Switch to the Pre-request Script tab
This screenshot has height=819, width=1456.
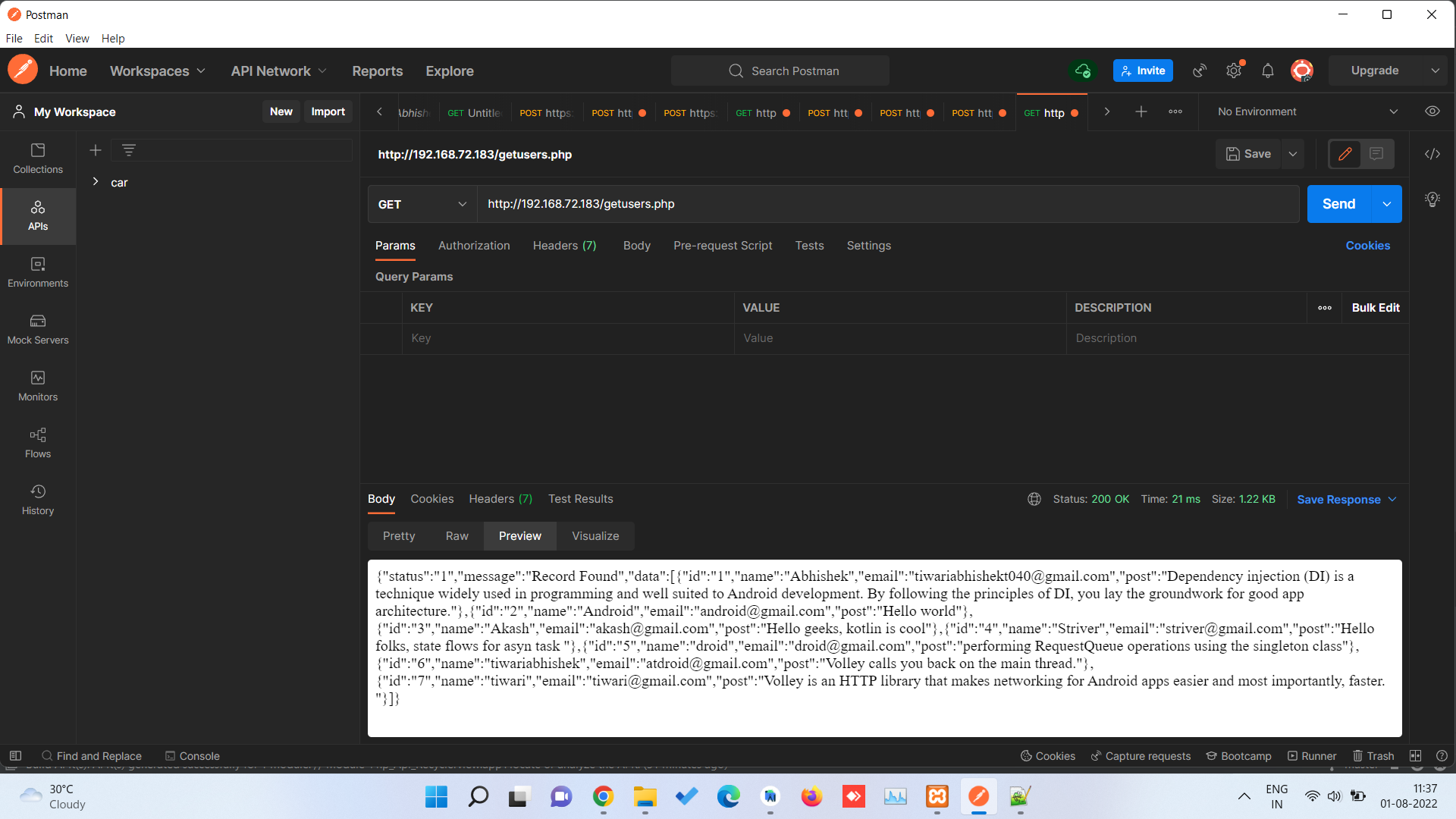pyautogui.click(x=723, y=246)
